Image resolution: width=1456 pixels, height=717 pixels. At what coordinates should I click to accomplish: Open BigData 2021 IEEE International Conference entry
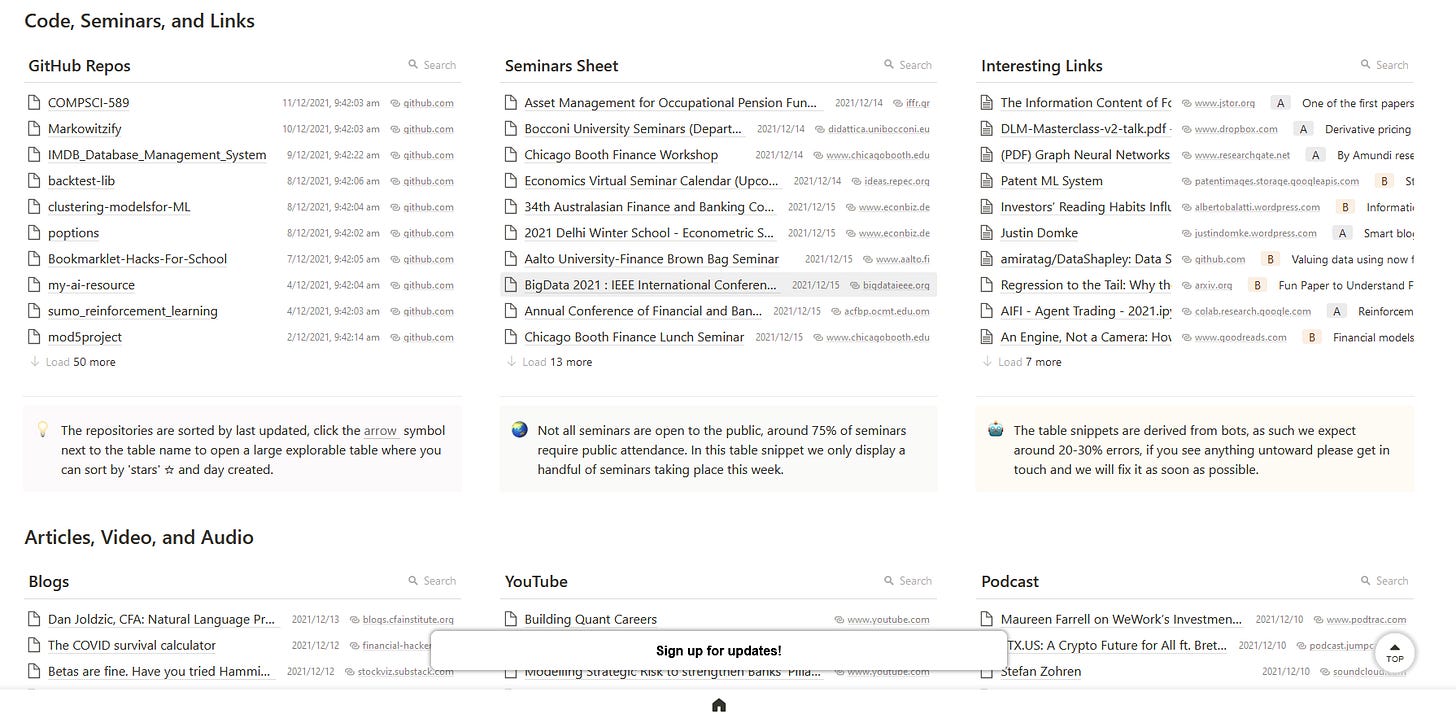pyautogui.click(x=650, y=285)
